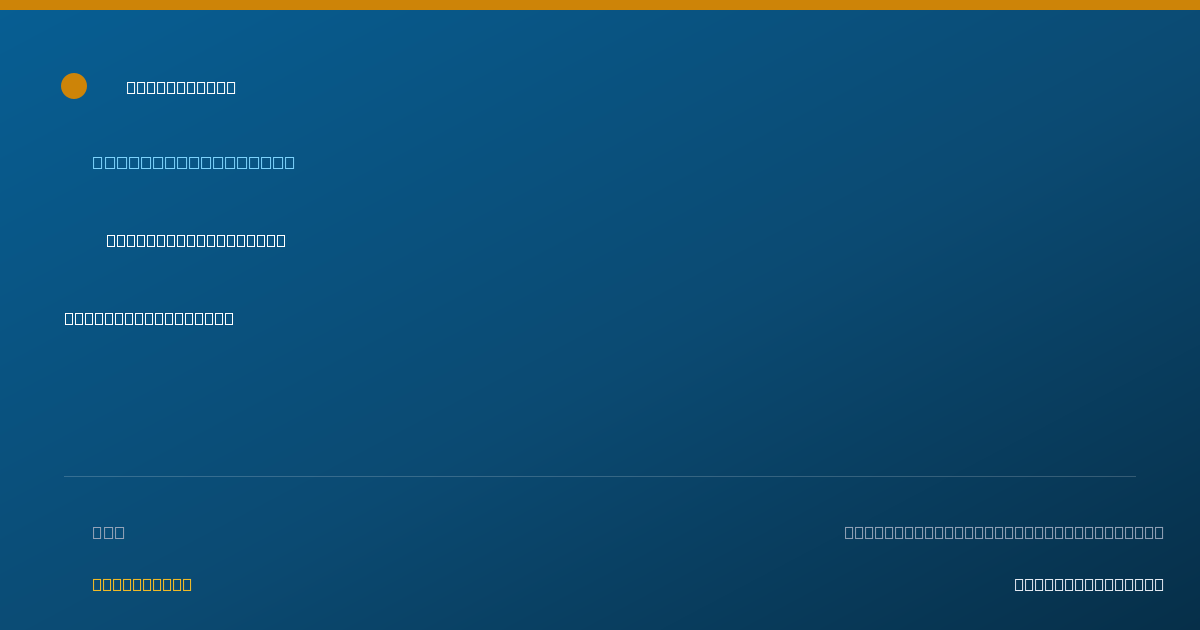
Task: Click the short gray label above orange text
Action: click(109, 532)
